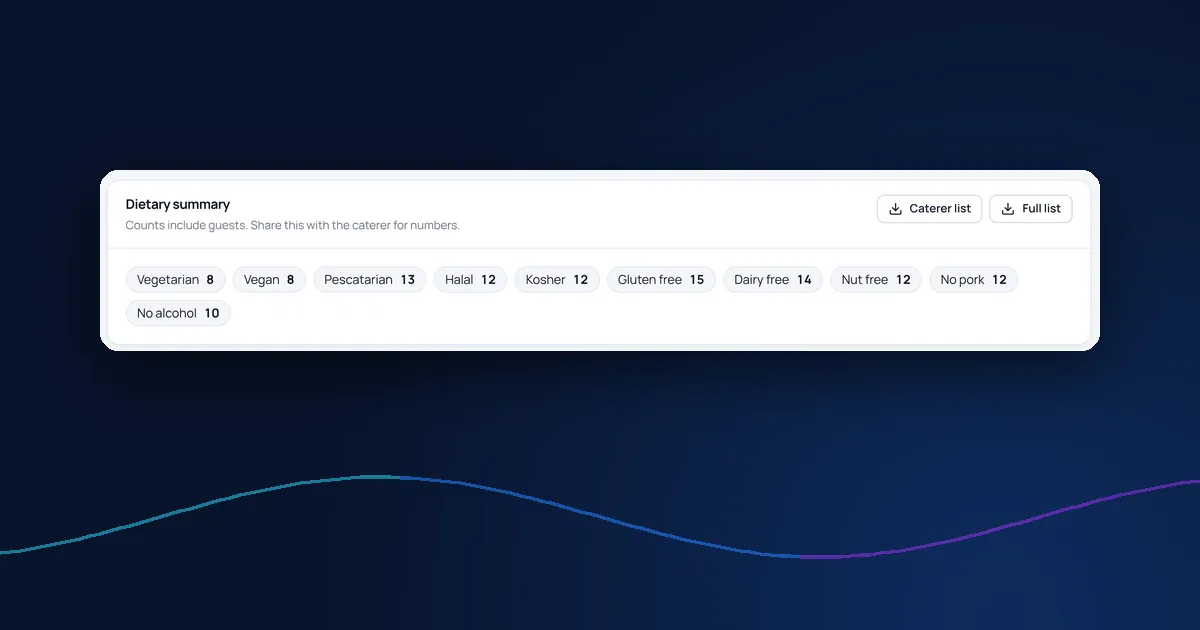Download the Caterer list
Viewport: 1200px width, 630px height.
tap(929, 209)
